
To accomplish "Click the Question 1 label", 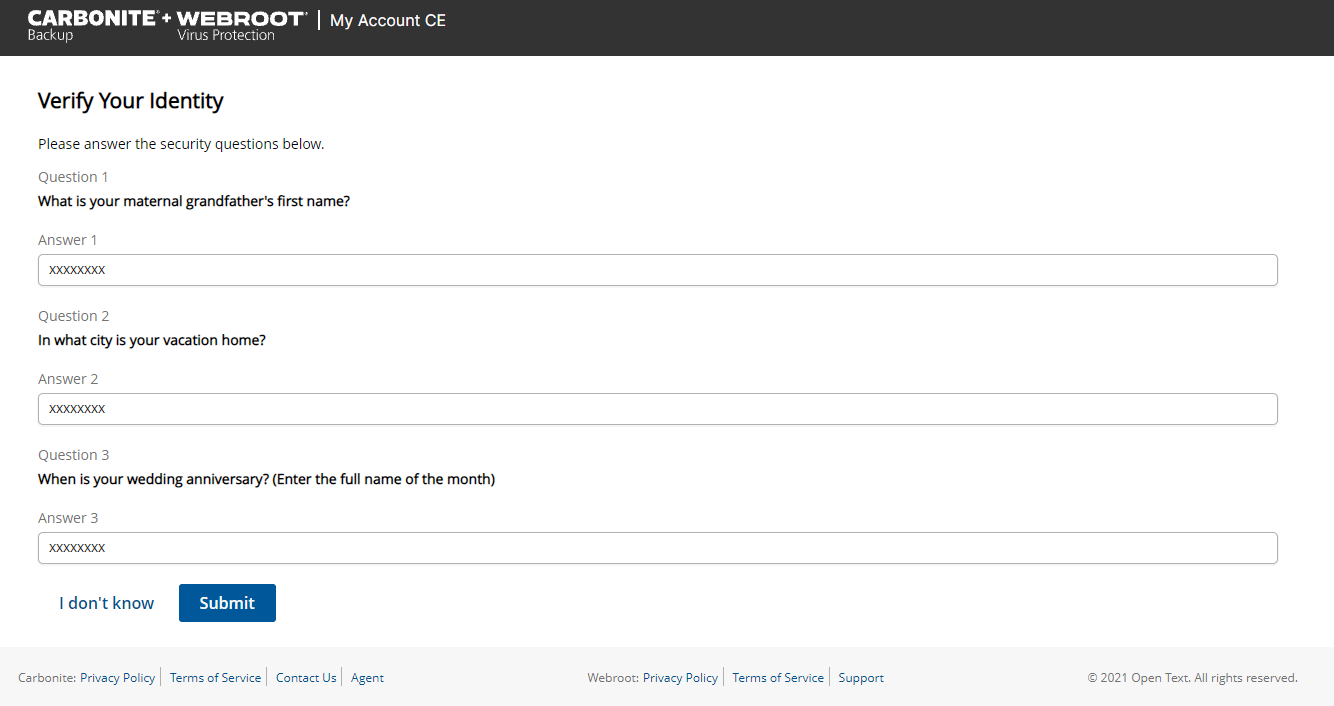I will [73, 176].
